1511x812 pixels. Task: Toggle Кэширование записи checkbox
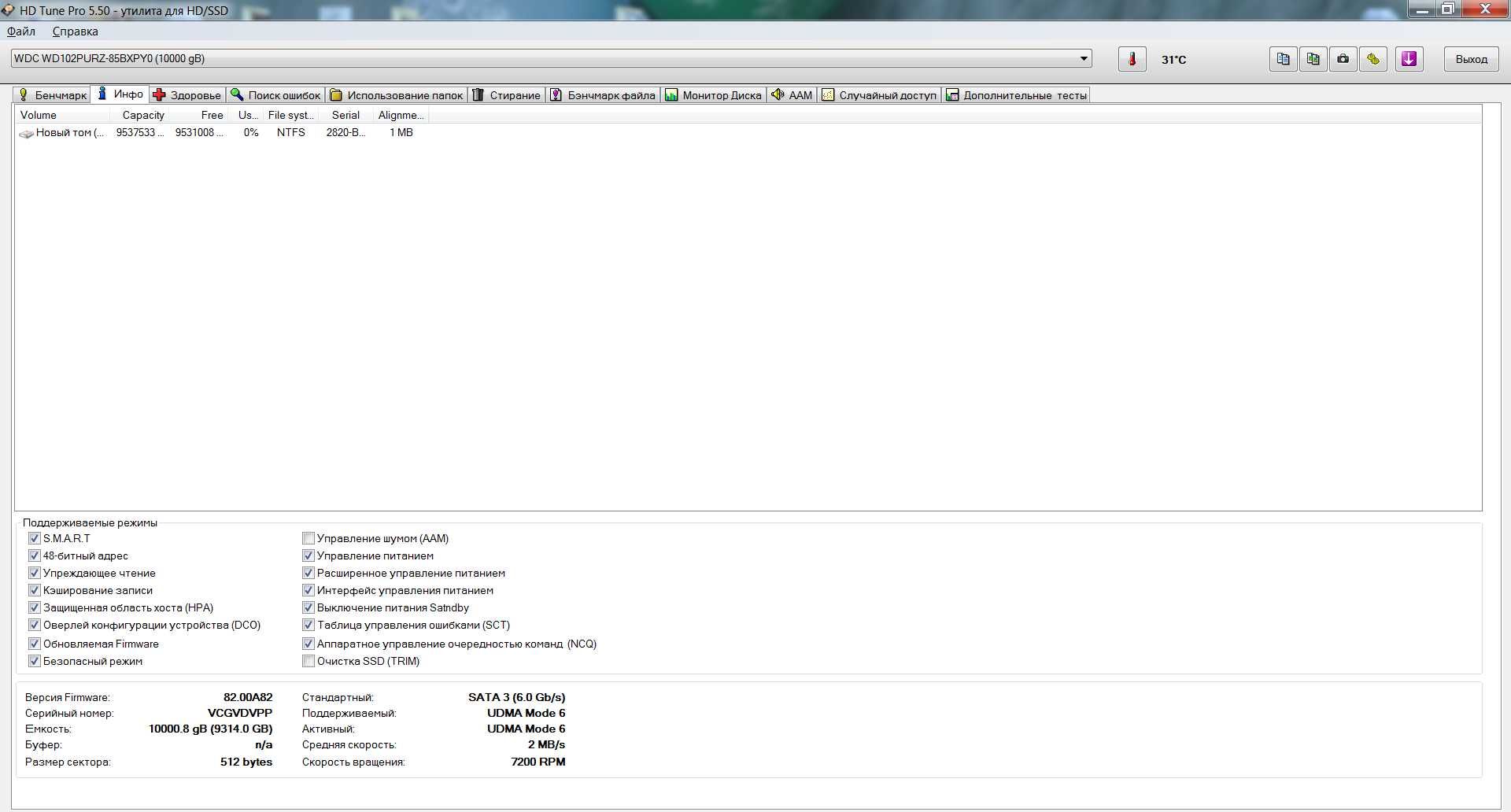(x=34, y=590)
